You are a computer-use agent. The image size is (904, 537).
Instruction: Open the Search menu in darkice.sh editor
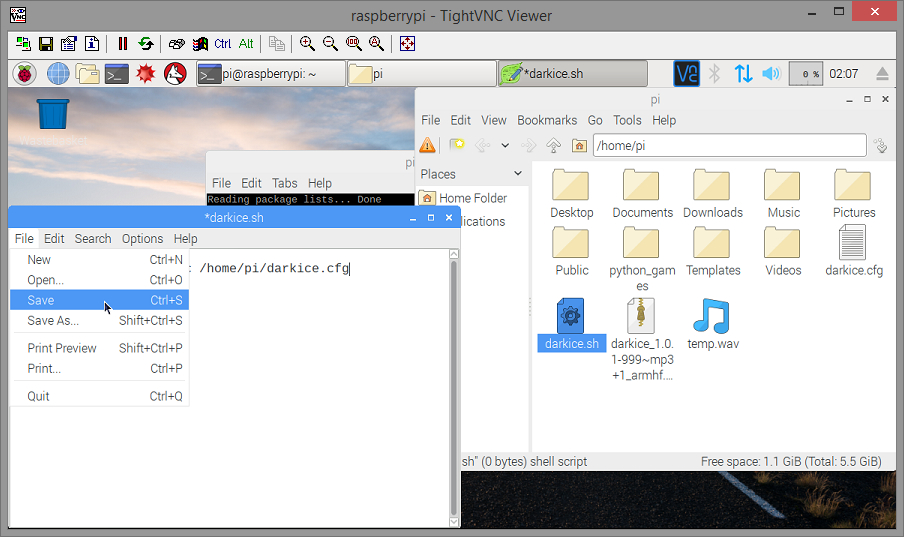pyautogui.click(x=93, y=239)
